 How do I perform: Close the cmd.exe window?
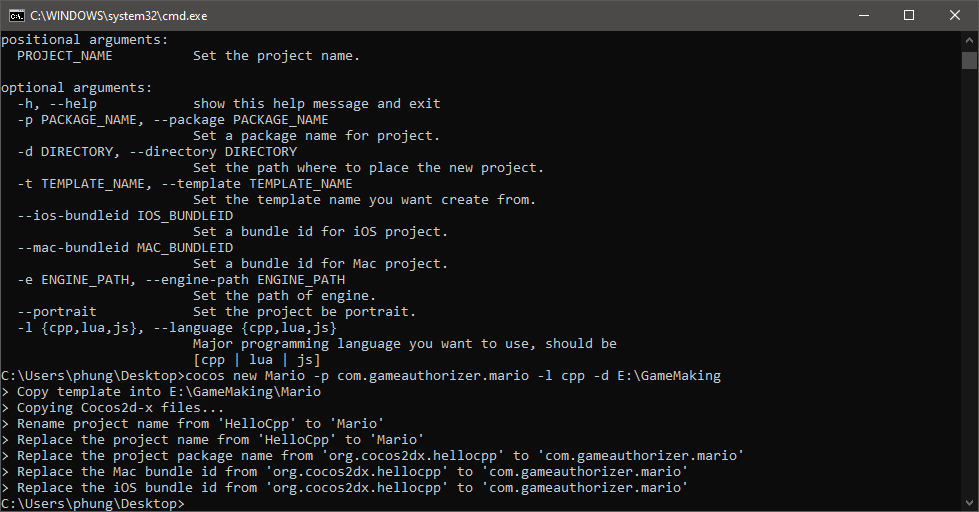click(955, 16)
